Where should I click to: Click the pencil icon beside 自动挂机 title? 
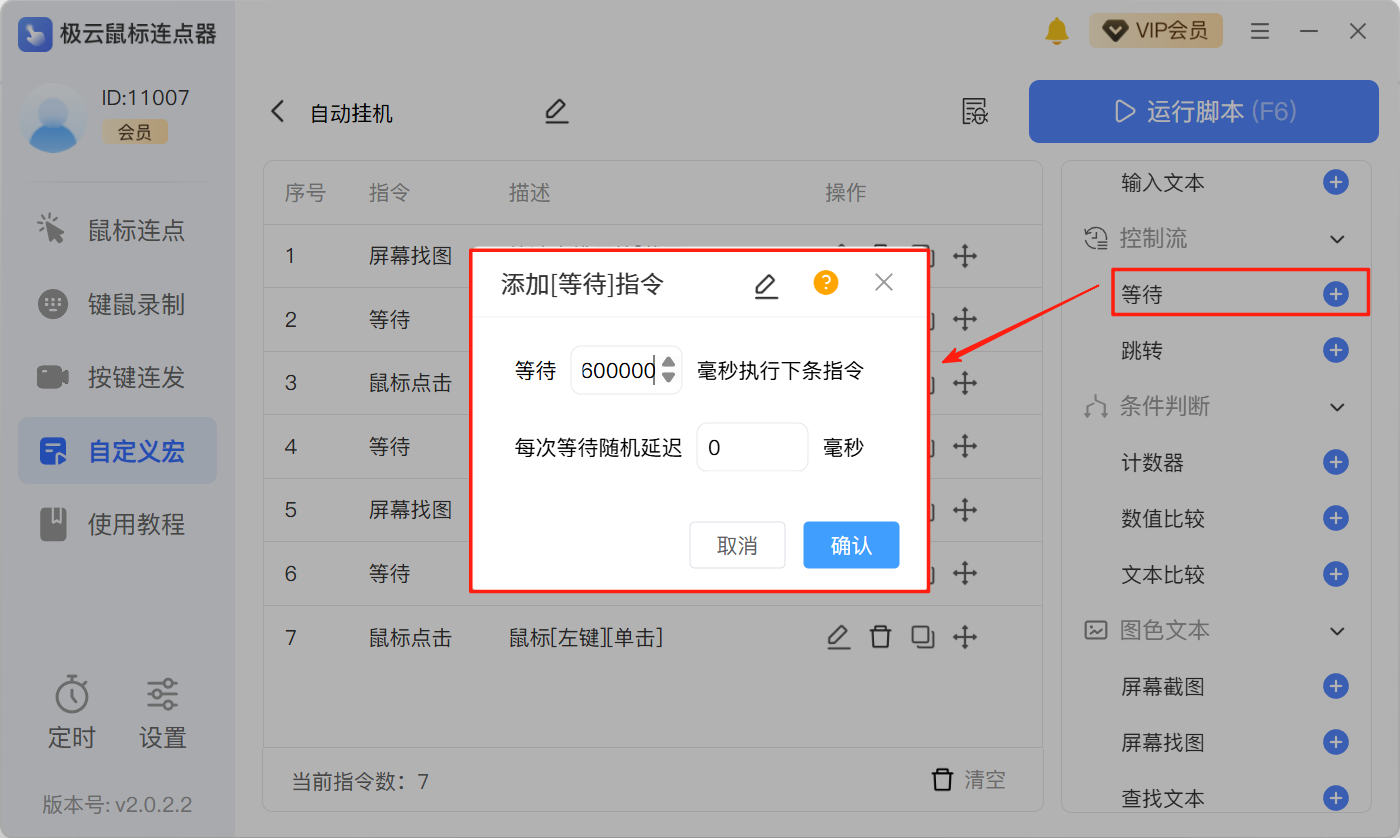pyautogui.click(x=556, y=111)
